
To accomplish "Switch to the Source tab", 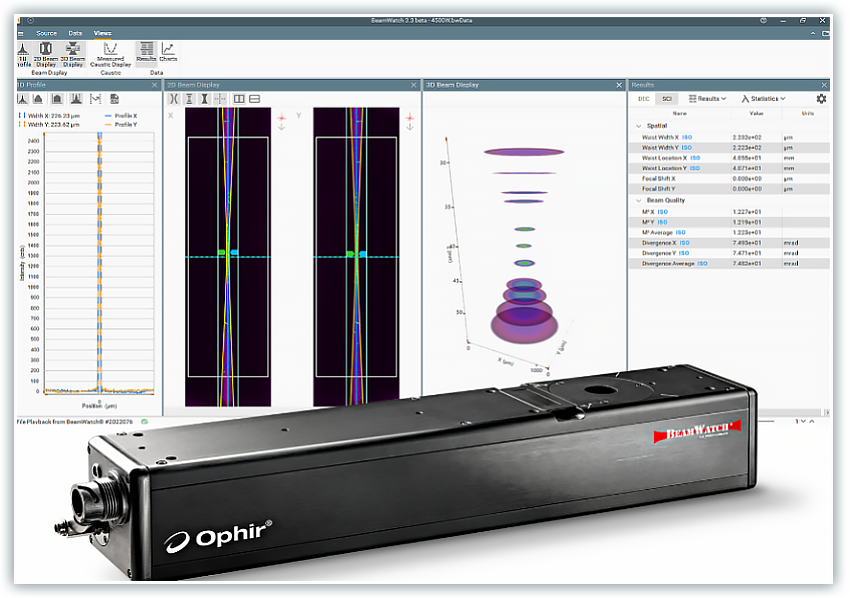I will (x=47, y=33).
